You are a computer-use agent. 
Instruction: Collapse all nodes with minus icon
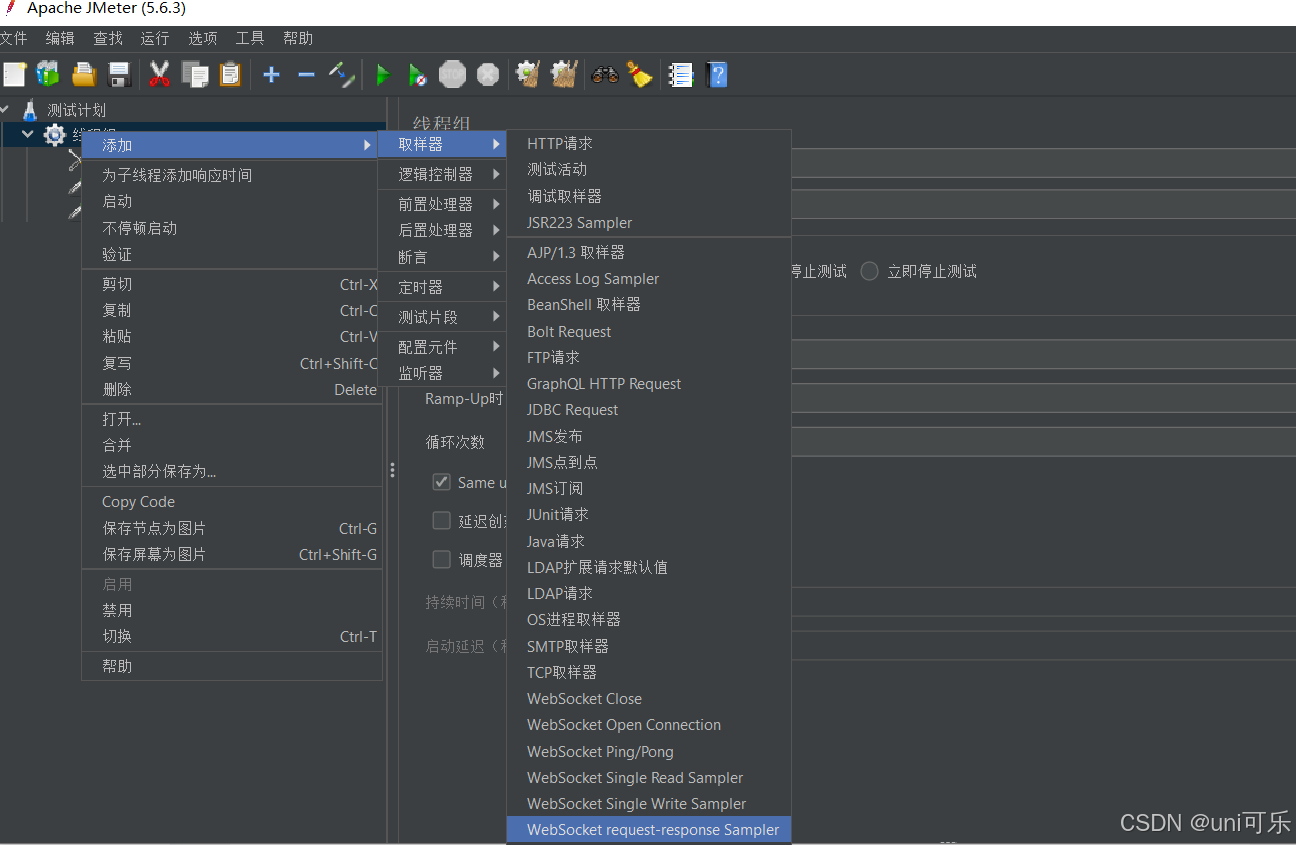coord(307,74)
